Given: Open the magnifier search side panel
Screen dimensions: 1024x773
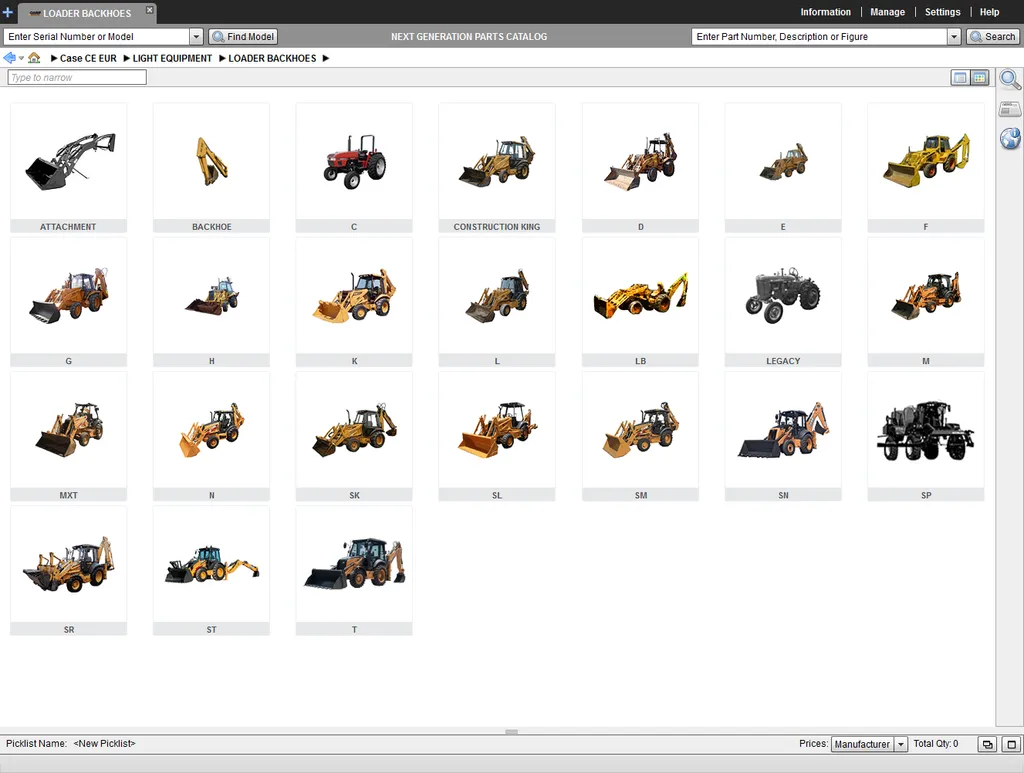Looking at the screenshot, I should [1010, 80].
